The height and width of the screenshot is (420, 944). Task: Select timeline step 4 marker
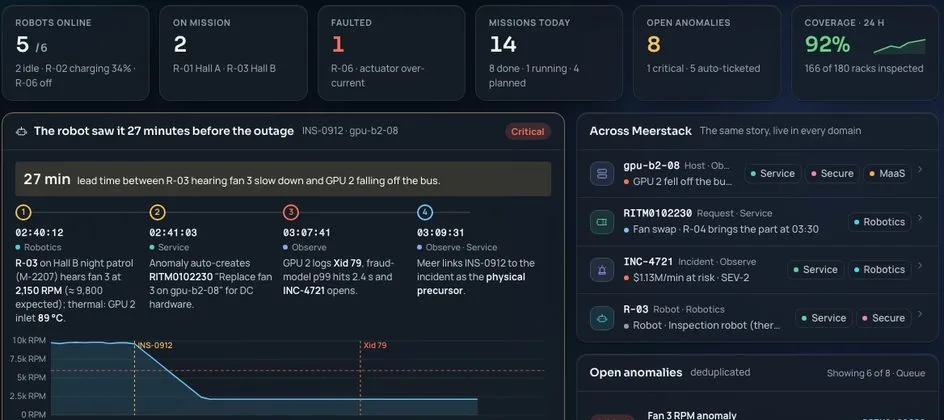(424, 212)
